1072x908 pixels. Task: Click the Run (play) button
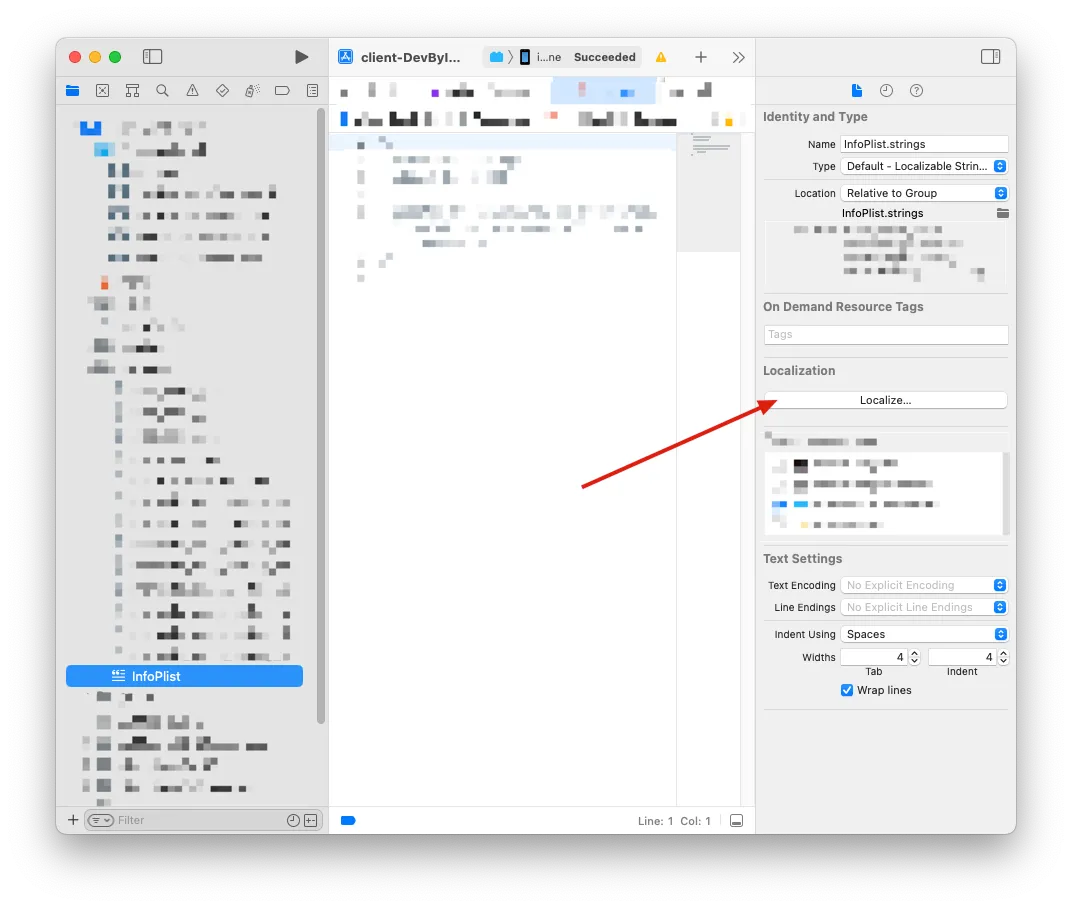click(x=301, y=57)
